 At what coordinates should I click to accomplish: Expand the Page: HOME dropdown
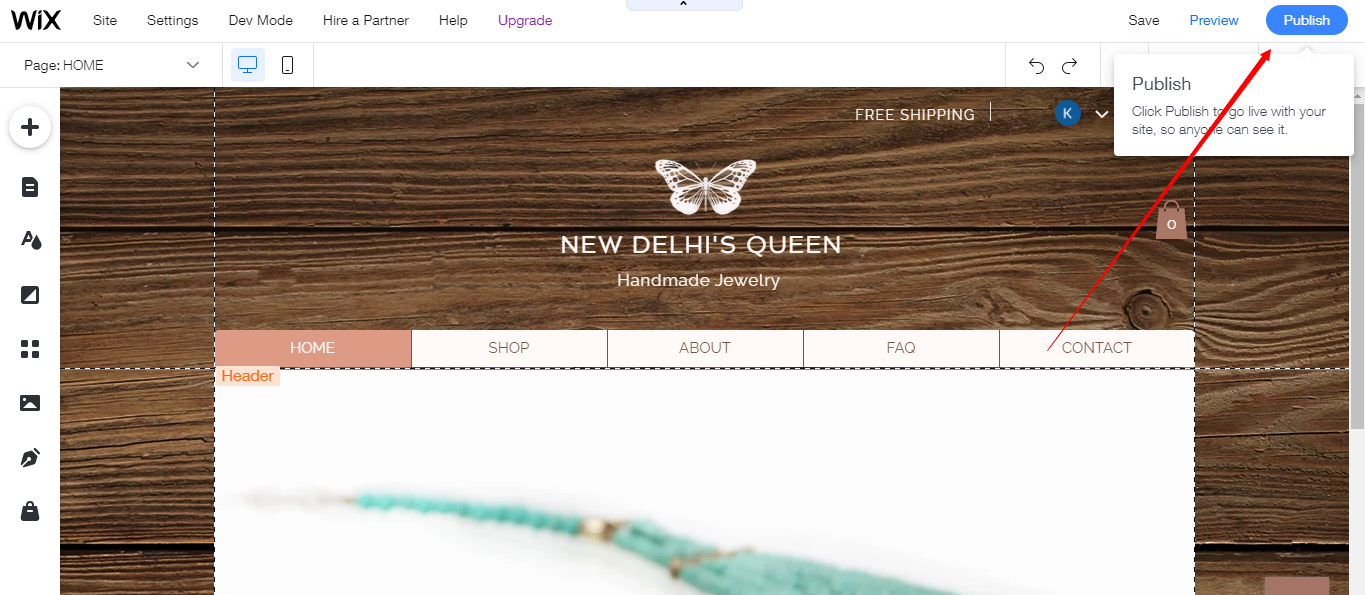pyautogui.click(x=112, y=65)
